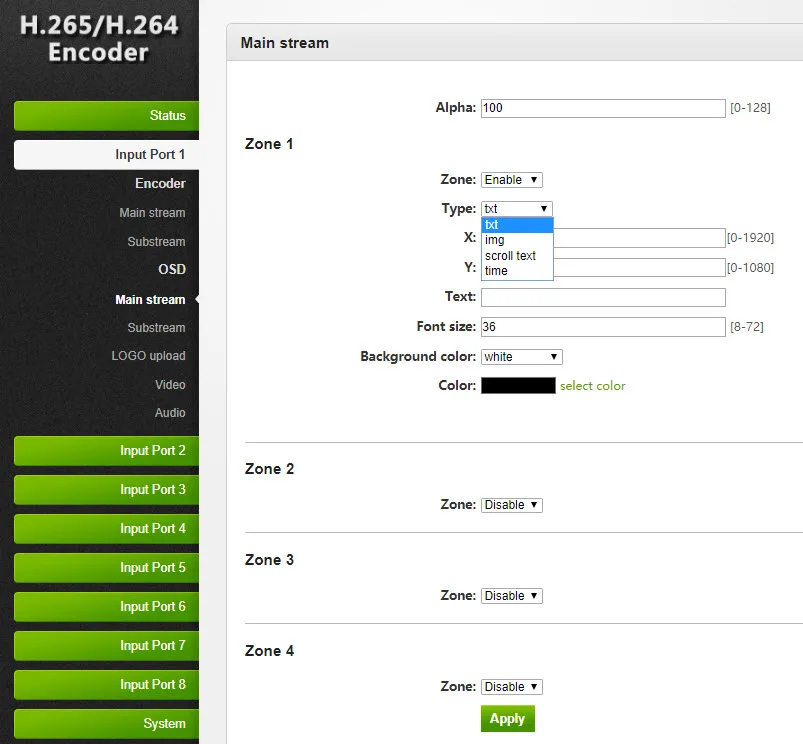803x744 pixels.
Task: Select Input Port 5
Action: point(107,567)
